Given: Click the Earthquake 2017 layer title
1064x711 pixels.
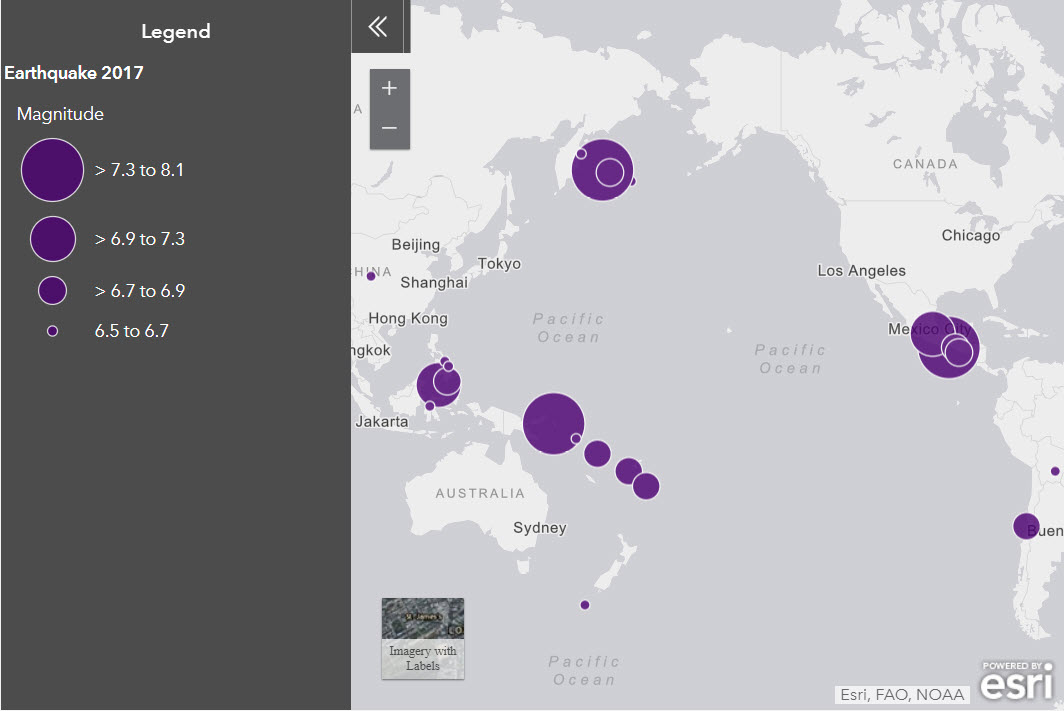Looking at the screenshot, I should 74,73.
